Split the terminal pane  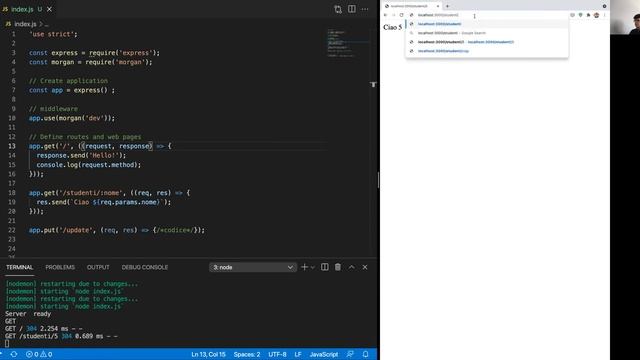pyautogui.click(x=324, y=267)
